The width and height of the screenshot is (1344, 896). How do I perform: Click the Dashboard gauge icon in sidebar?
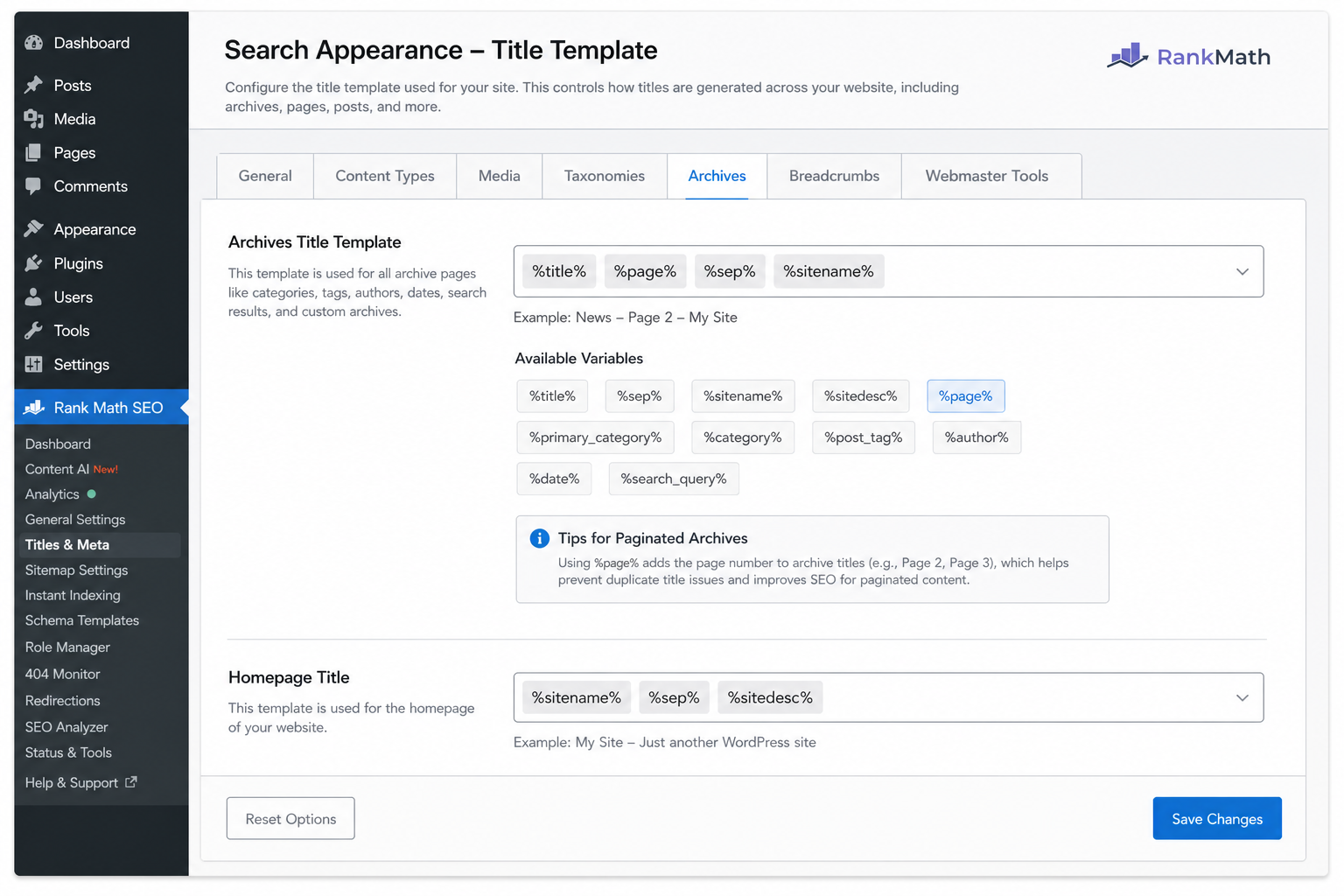[34, 43]
